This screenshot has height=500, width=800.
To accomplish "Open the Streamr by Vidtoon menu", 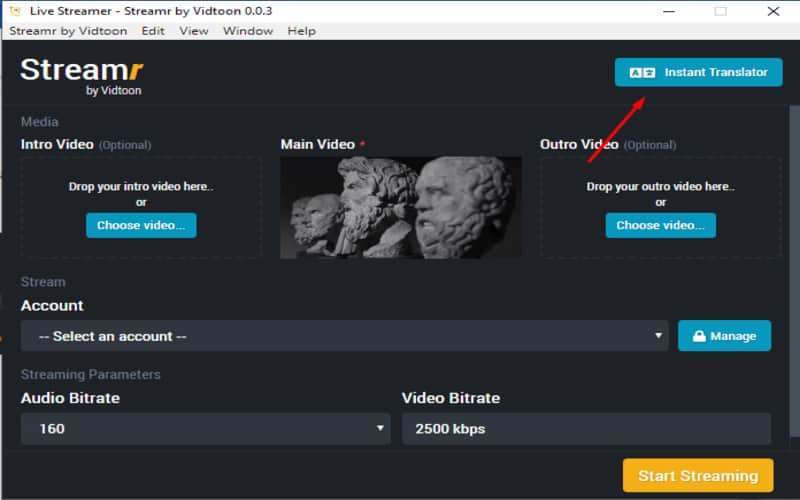I will (68, 31).
